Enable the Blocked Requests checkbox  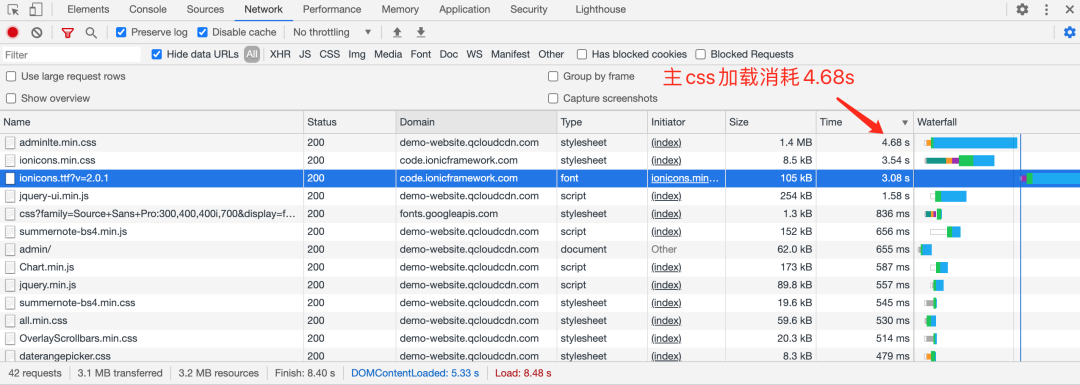(700, 54)
